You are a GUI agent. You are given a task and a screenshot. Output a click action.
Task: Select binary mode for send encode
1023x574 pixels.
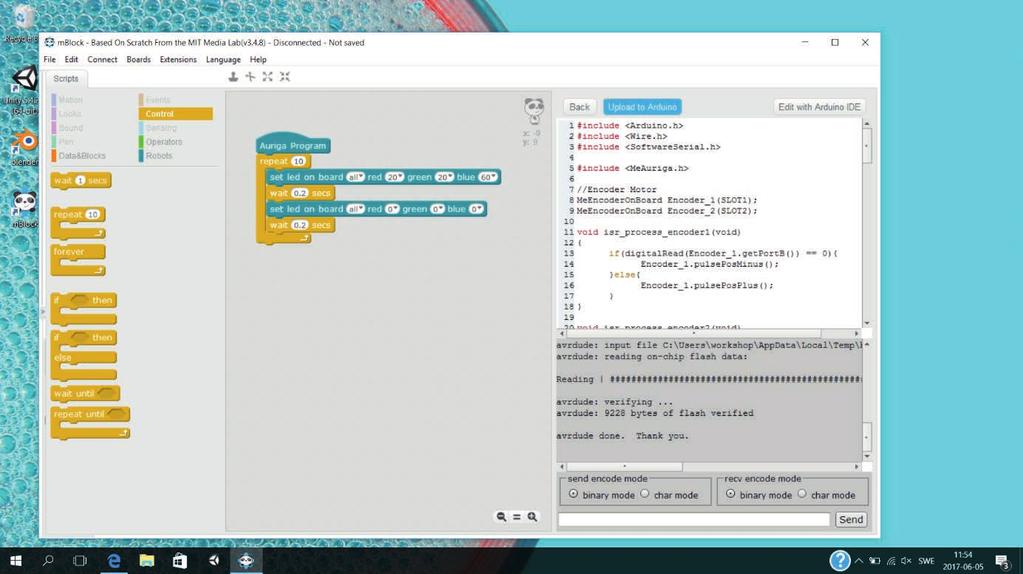pyautogui.click(x=573, y=494)
